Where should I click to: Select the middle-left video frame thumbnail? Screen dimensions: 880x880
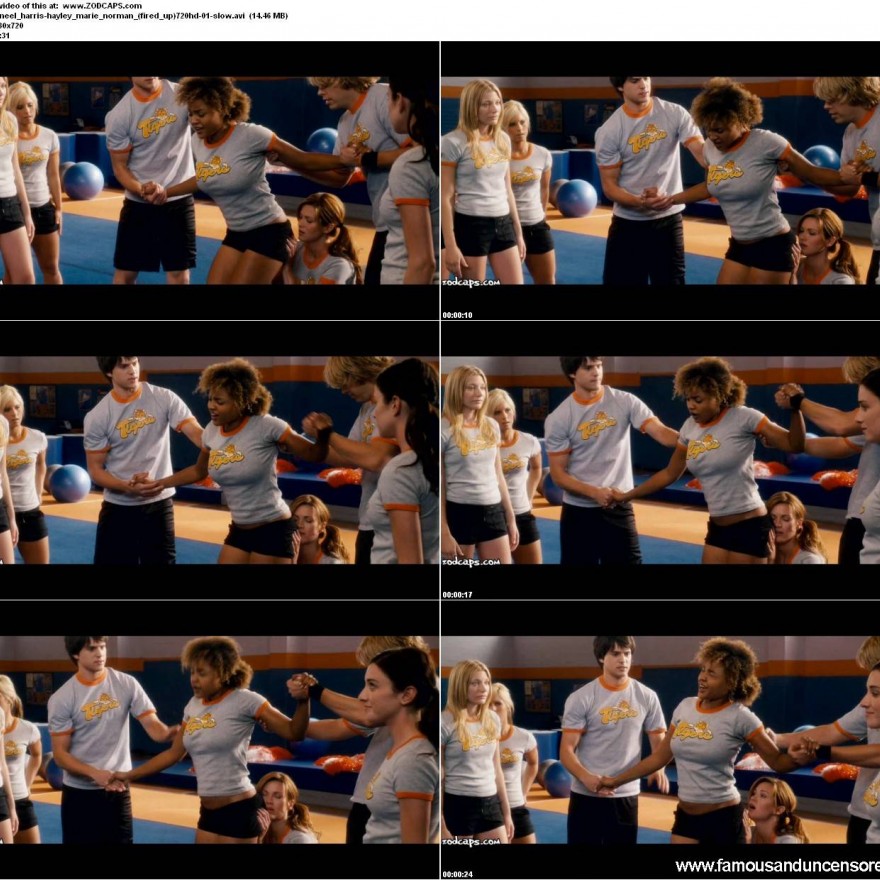pyautogui.click(x=219, y=460)
